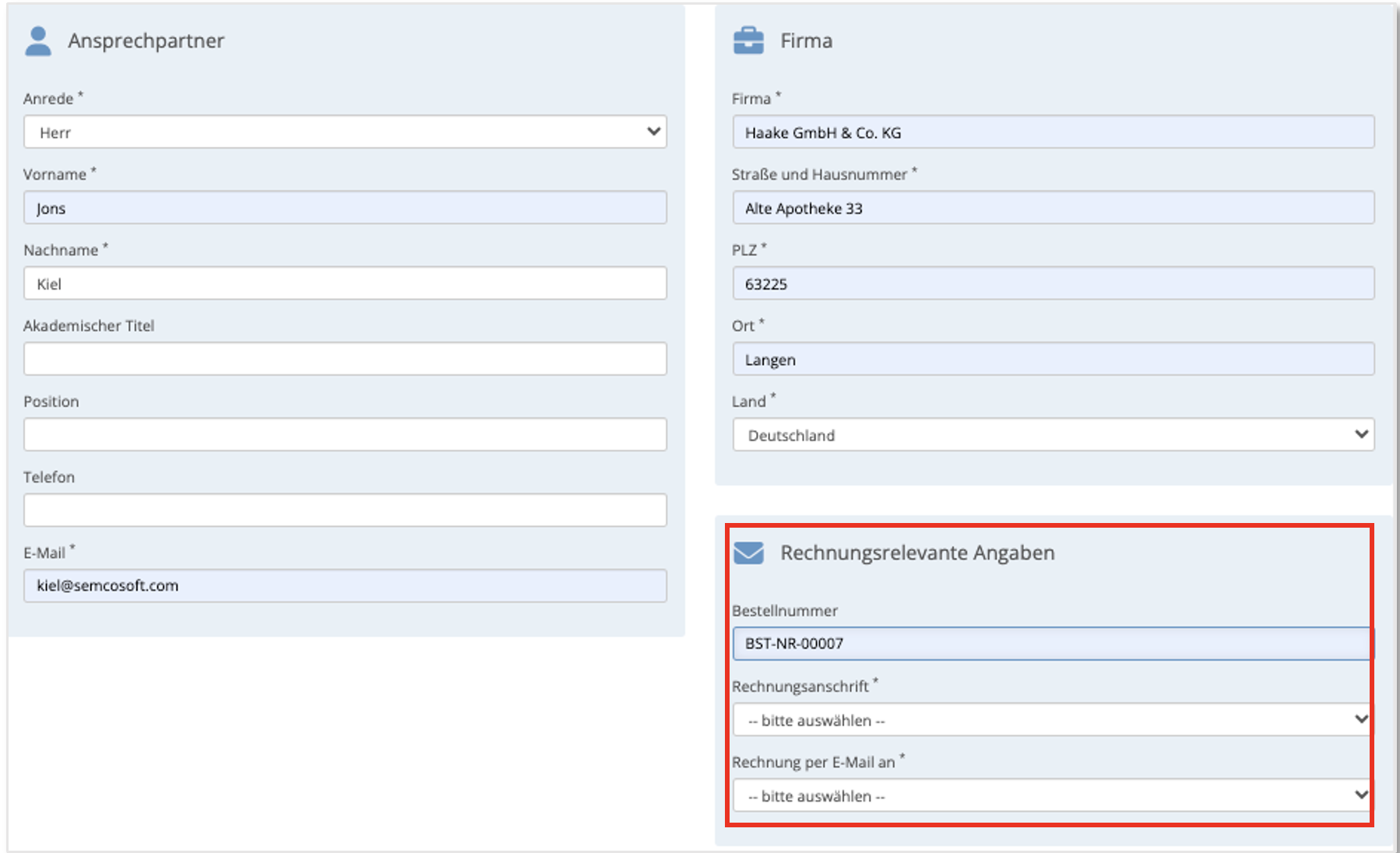Click the Ort field containing Langen
1400x853 pixels.
[1053, 360]
